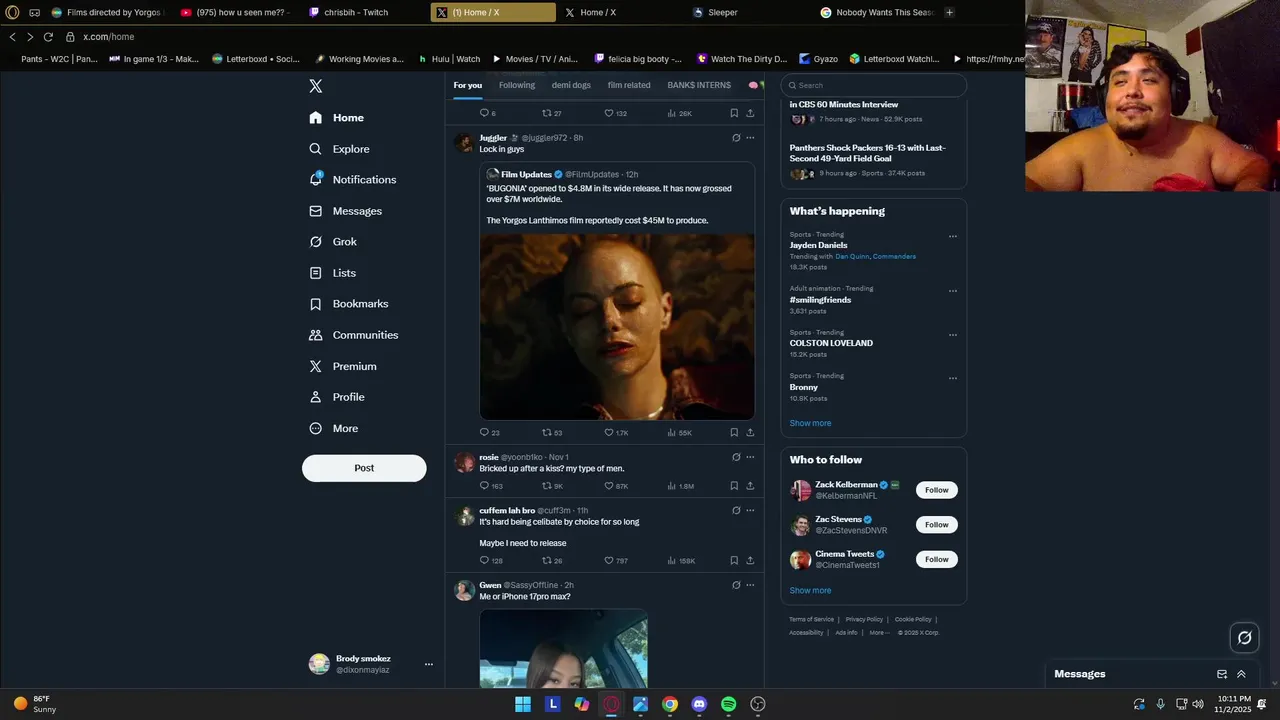Open Notifications in the sidebar

pos(353,180)
